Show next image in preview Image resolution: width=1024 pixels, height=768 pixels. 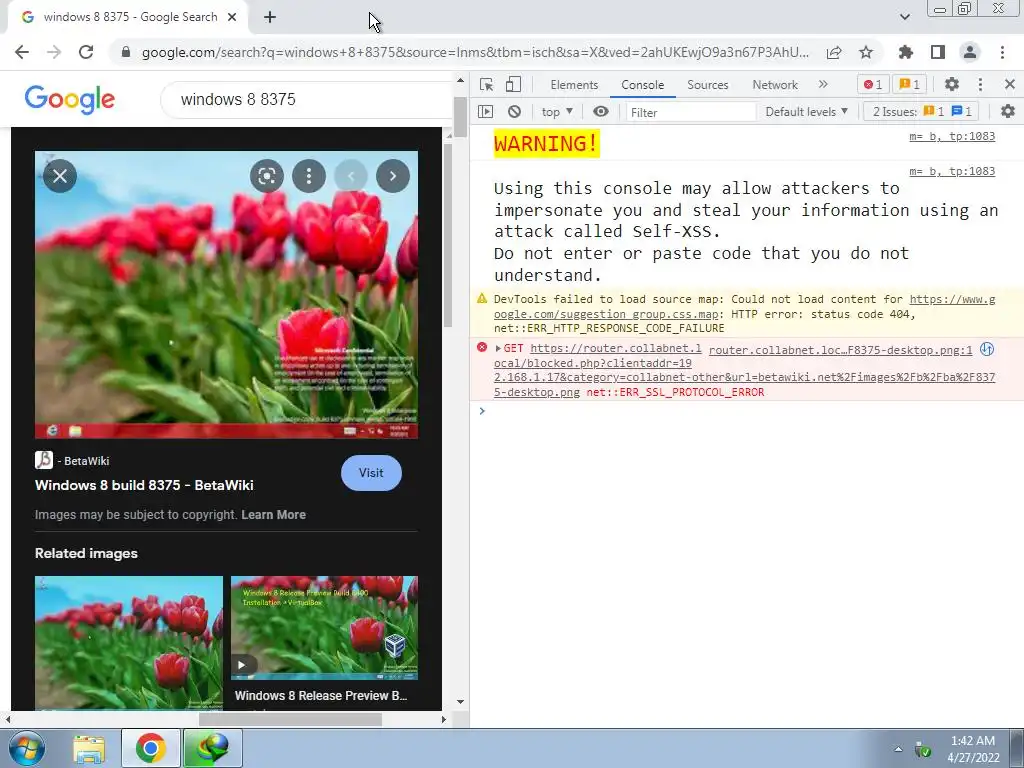(x=392, y=176)
